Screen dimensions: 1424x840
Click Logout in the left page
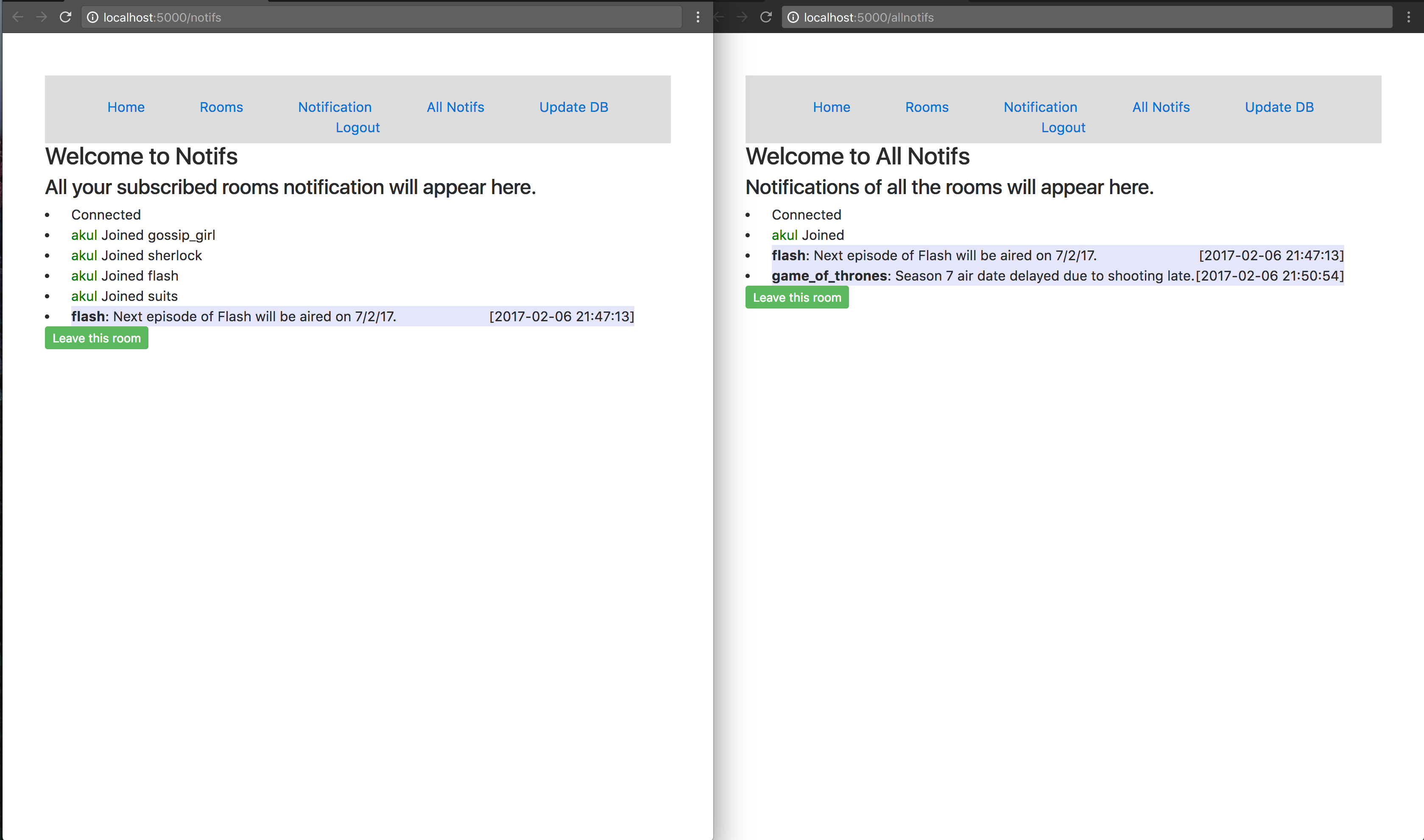357,128
